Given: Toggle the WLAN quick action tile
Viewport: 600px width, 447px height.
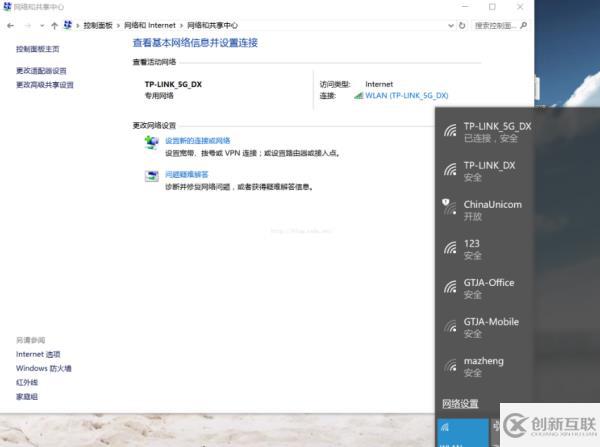Looking at the screenshot, I should pos(463,432).
